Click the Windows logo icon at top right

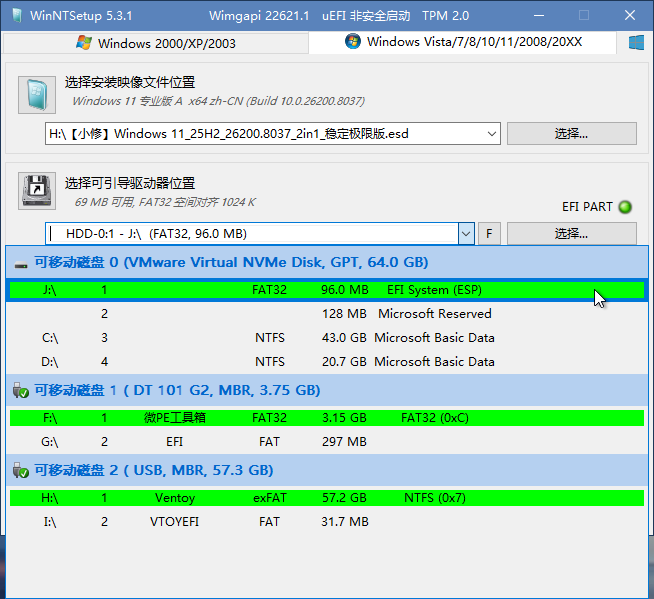636,43
